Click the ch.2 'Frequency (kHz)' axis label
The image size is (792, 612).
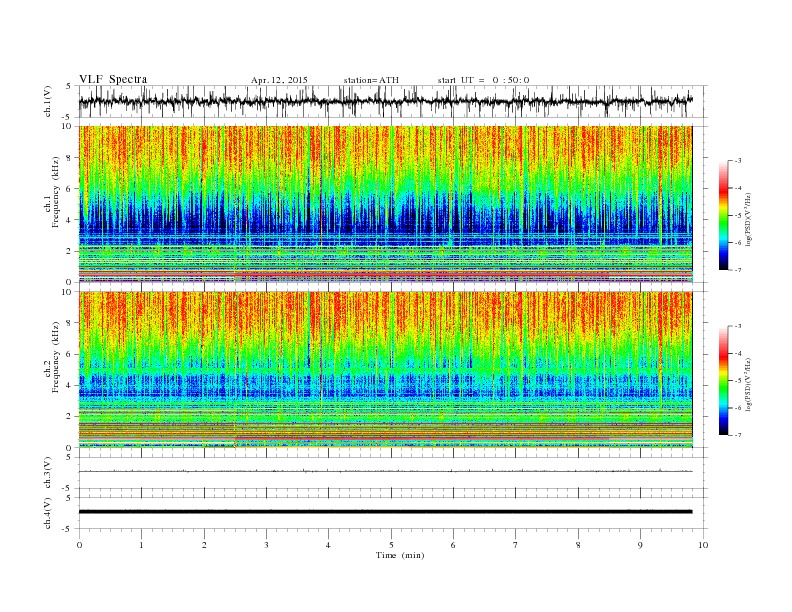[56, 357]
